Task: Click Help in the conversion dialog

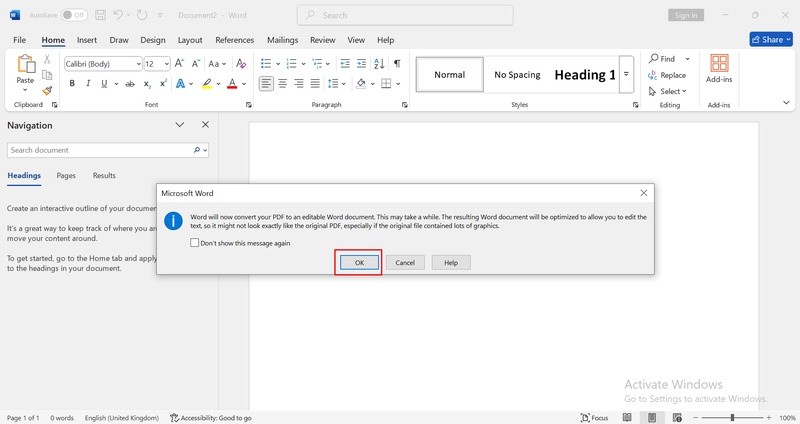Action: pos(451,262)
